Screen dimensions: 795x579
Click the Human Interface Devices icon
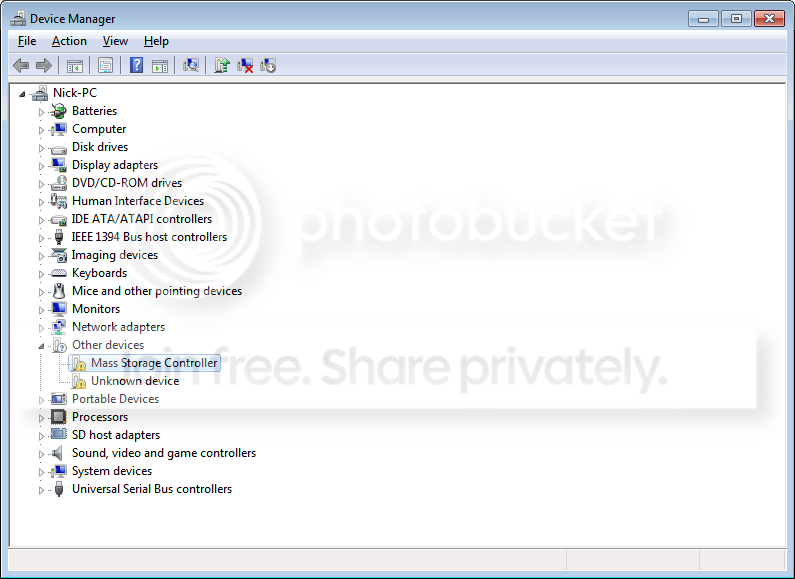[x=59, y=201]
